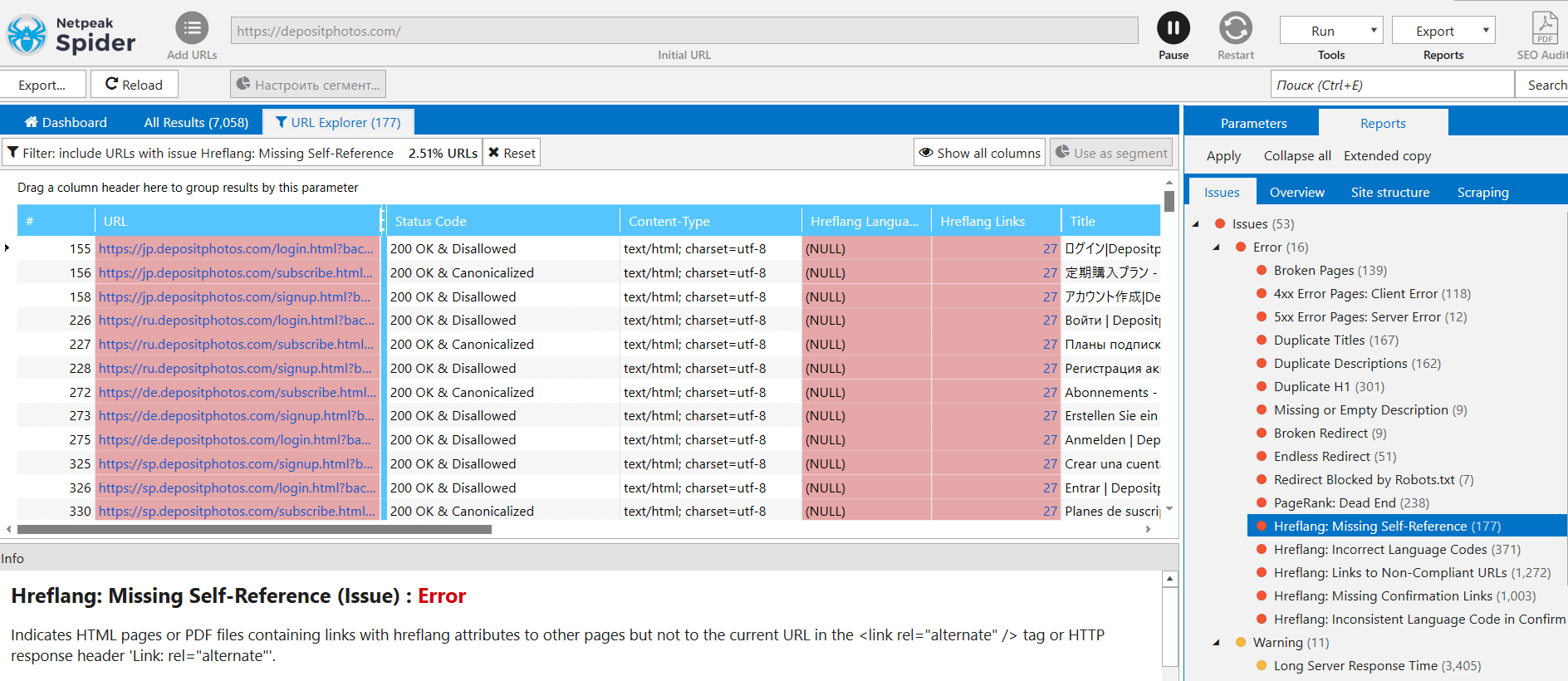Click the Hreflang Links count 27 in row 156
Viewport: 1568px width, 681px height.
(x=1050, y=272)
